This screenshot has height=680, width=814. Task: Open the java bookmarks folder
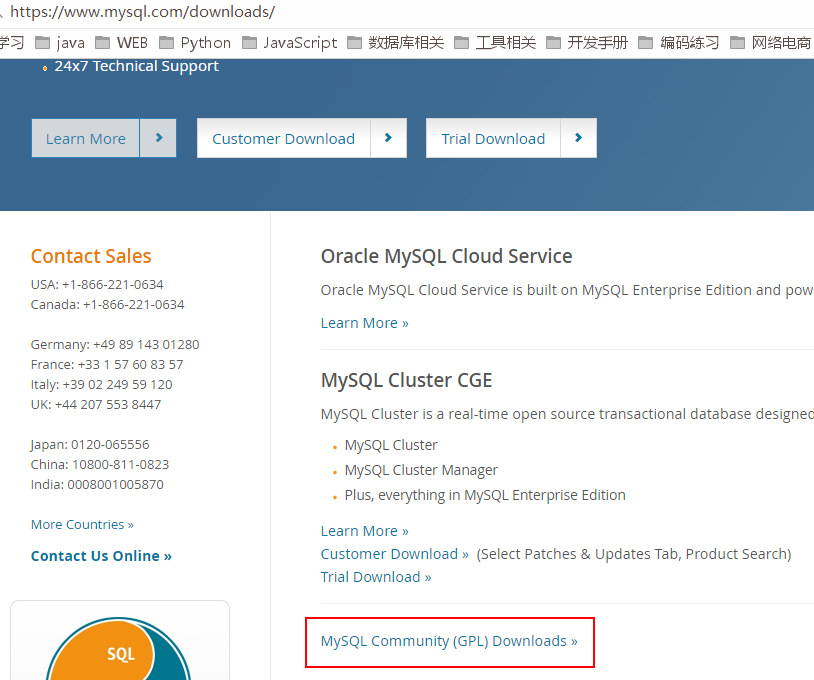pyautogui.click(x=60, y=43)
